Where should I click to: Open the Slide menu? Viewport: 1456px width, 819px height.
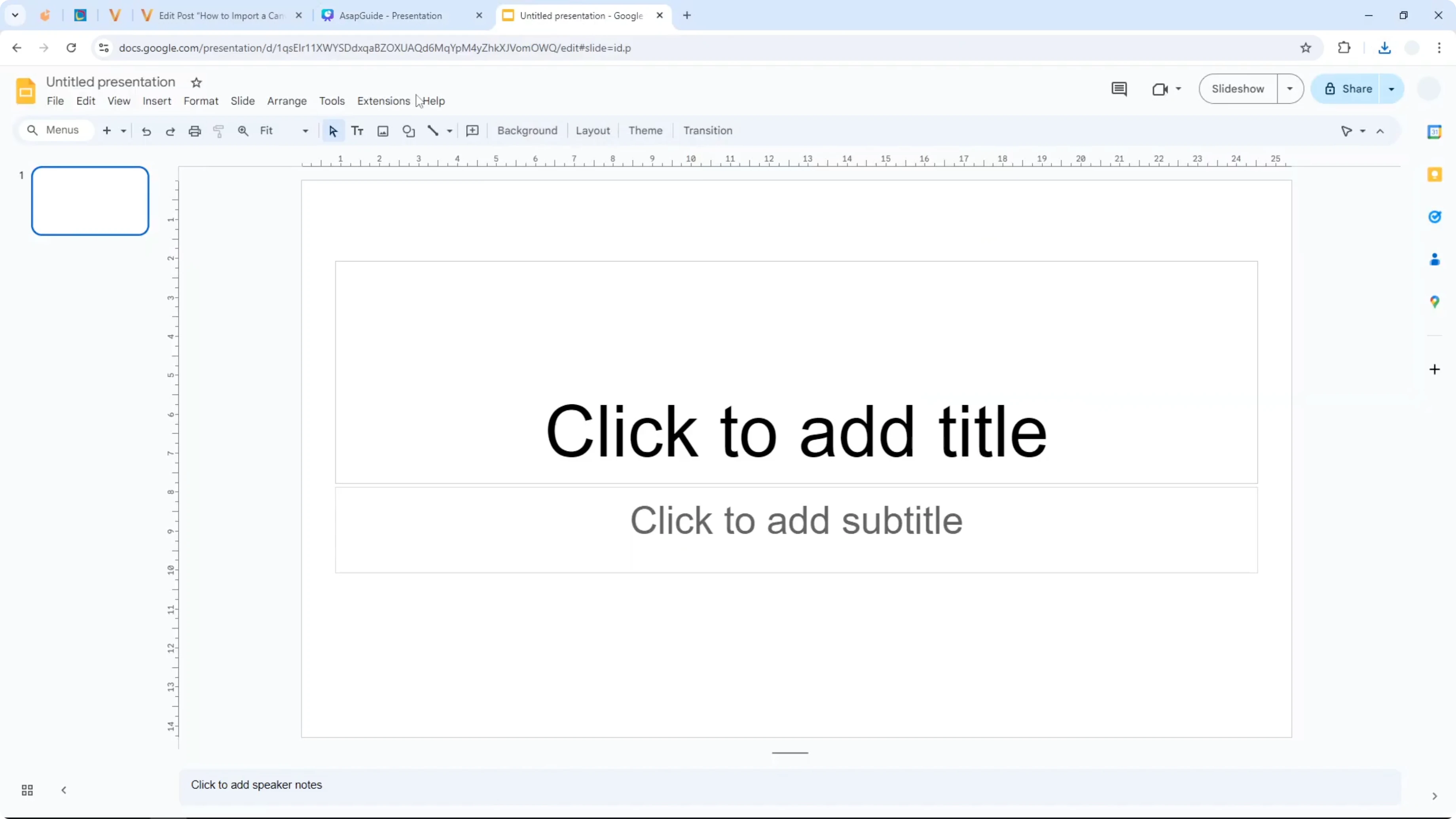pyautogui.click(x=243, y=101)
